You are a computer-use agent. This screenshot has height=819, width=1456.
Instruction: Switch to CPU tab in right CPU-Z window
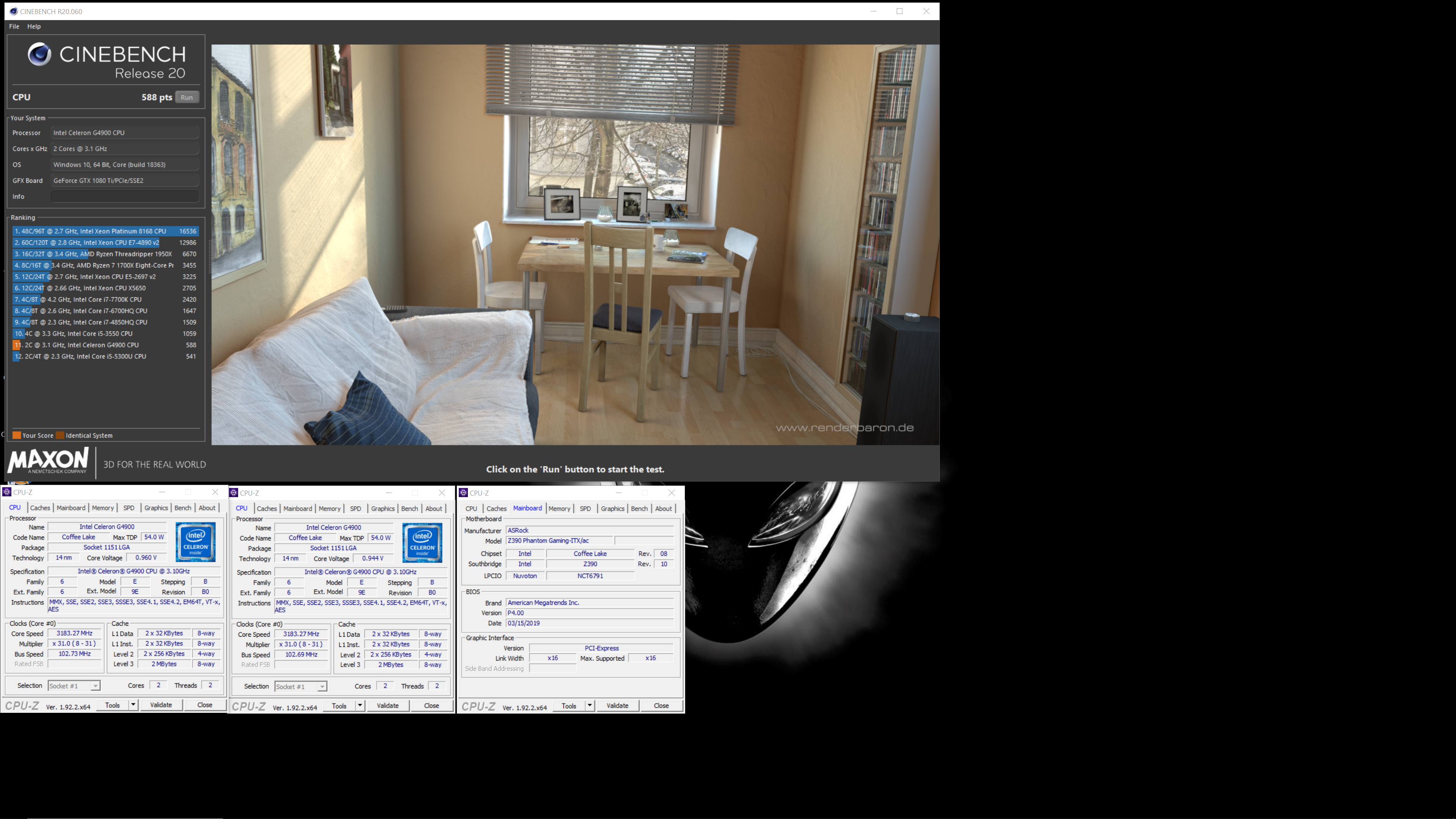click(x=471, y=509)
